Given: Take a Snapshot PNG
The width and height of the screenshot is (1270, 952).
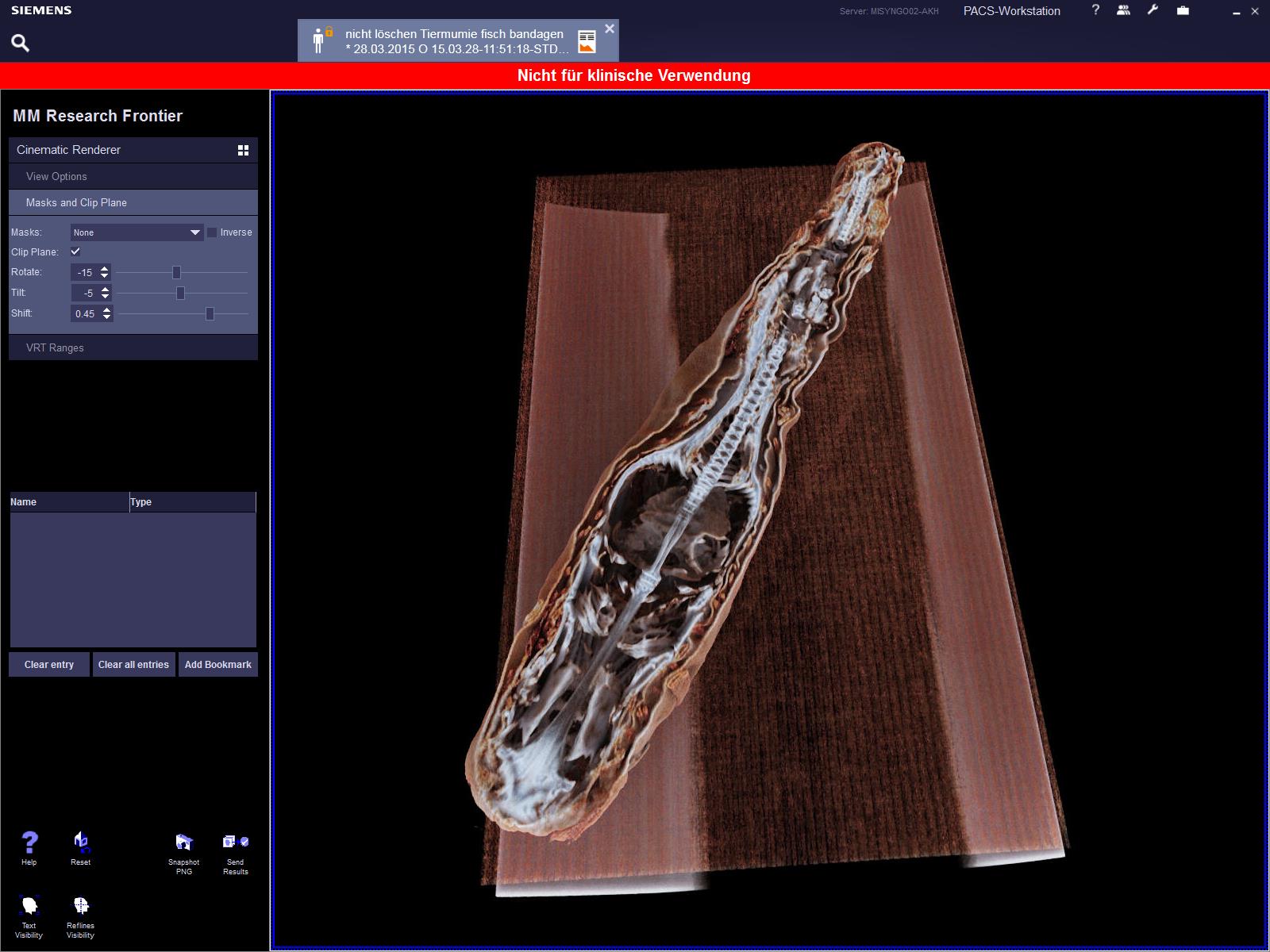Looking at the screenshot, I should [x=184, y=843].
